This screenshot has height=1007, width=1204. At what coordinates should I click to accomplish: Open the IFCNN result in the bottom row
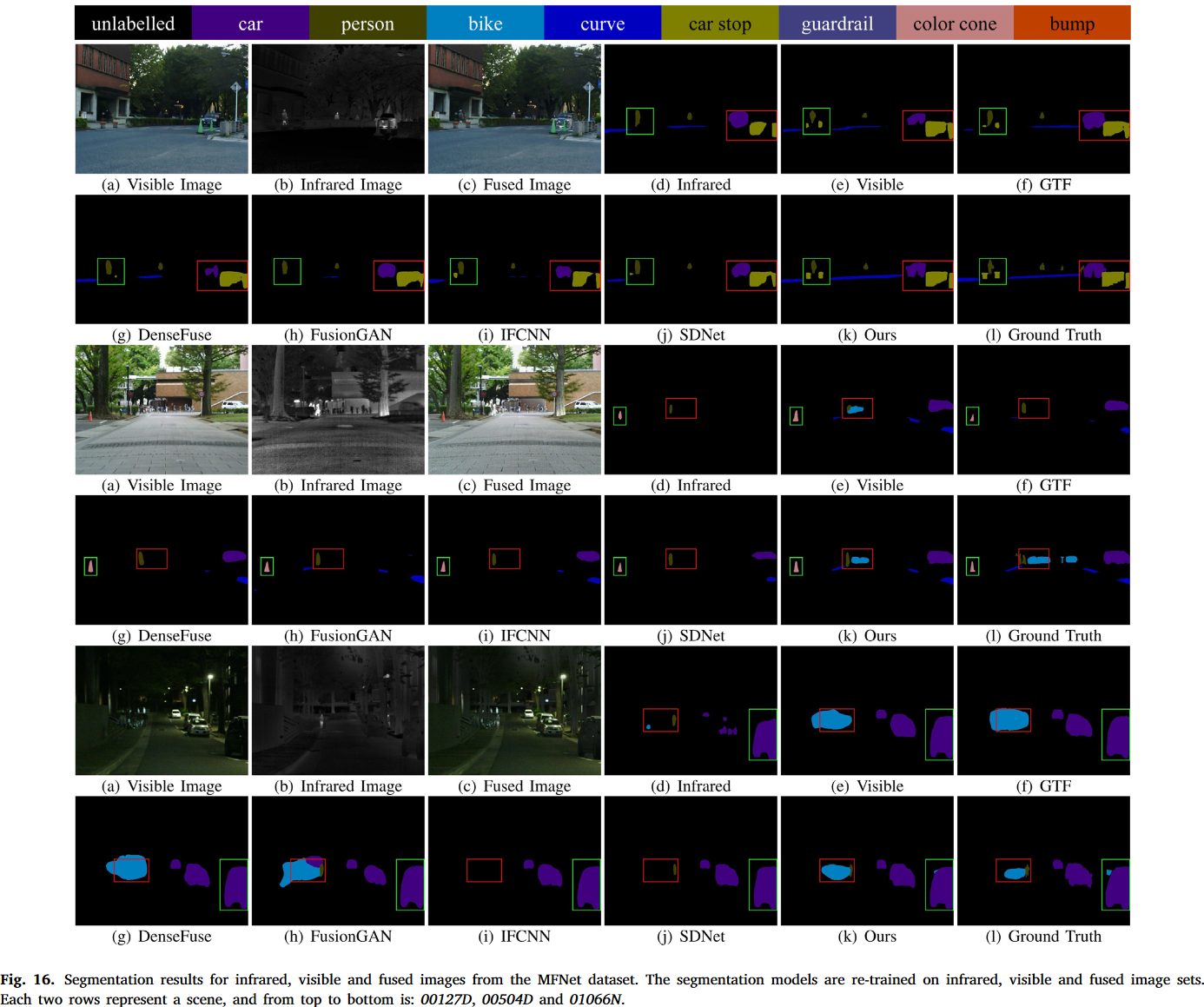tap(514, 859)
